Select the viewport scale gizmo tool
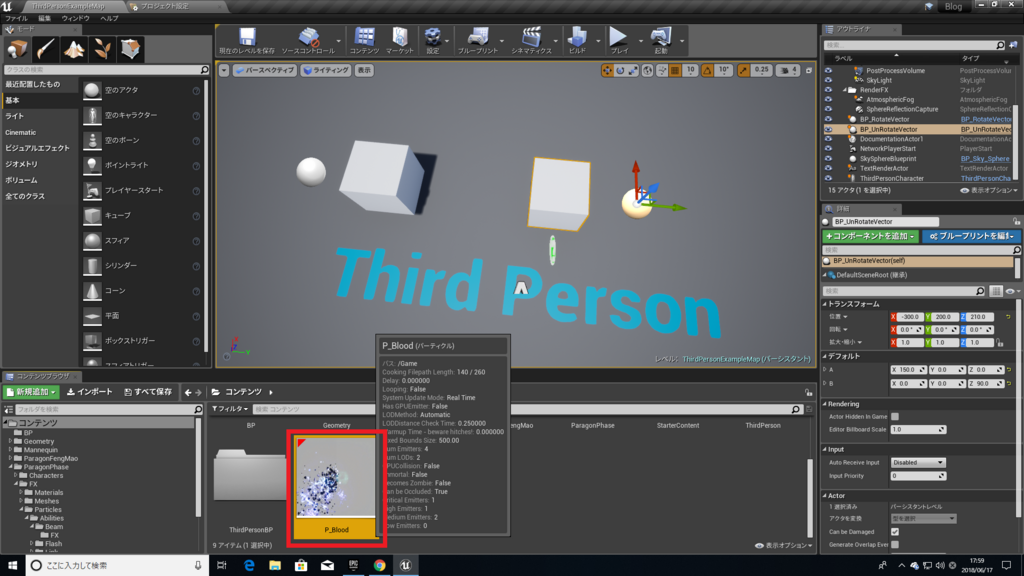The height and width of the screenshot is (576, 1024). click(633, 70)
